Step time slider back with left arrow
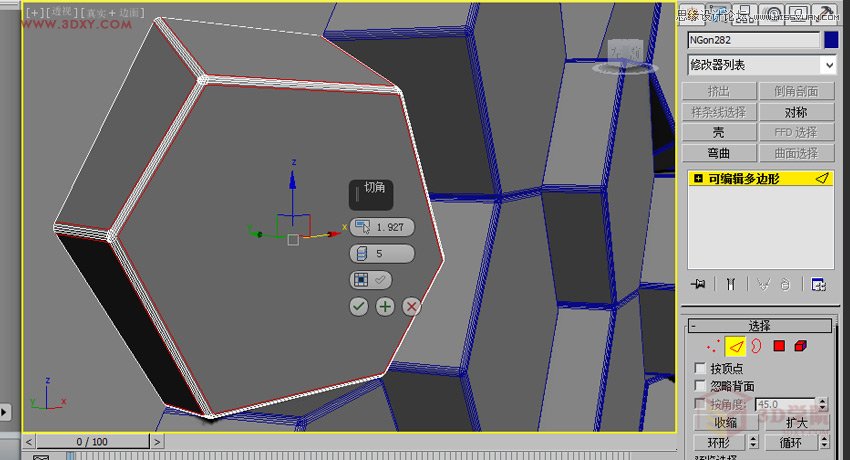The height and width of the screenshot is (460, 850). (29, 442)
